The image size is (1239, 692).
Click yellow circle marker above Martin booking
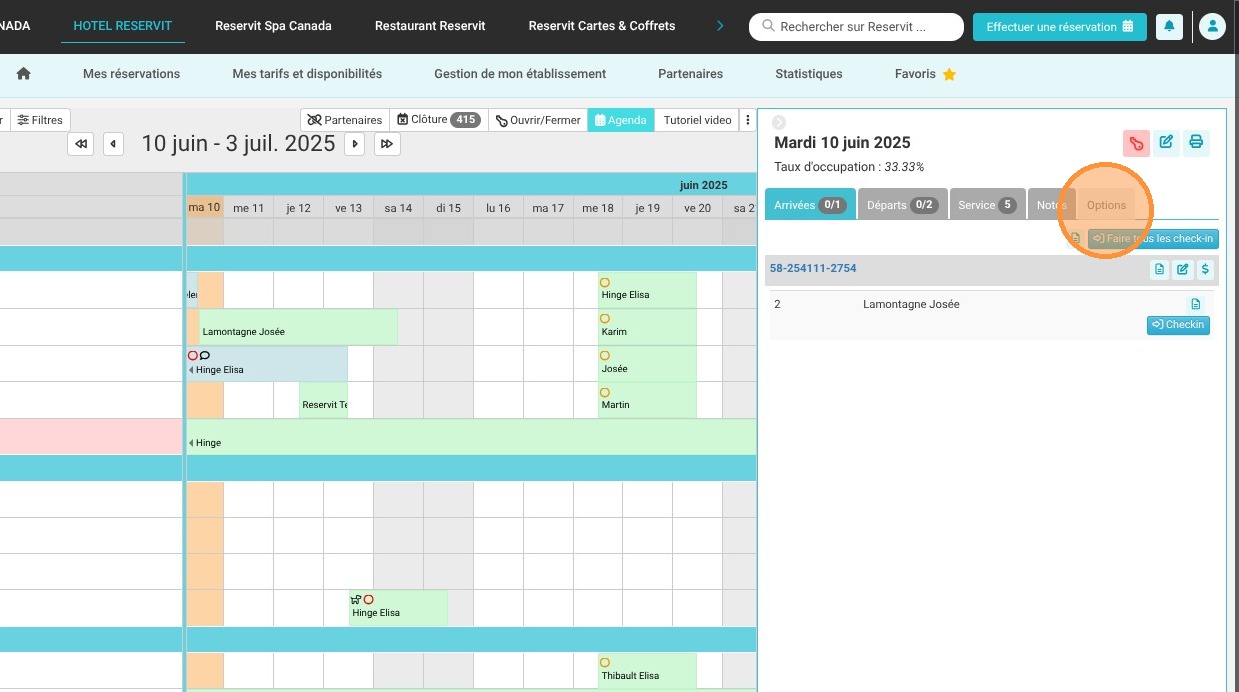pyautogui.click(x=605, y=393)
